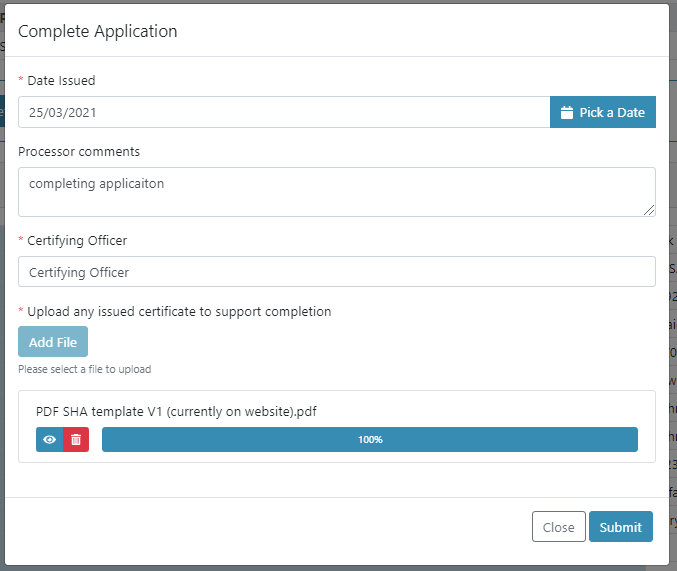Close the Complete Application dialog
This screenshot has height=571, width=677.
pyautogui.click(x=558, y=527)
